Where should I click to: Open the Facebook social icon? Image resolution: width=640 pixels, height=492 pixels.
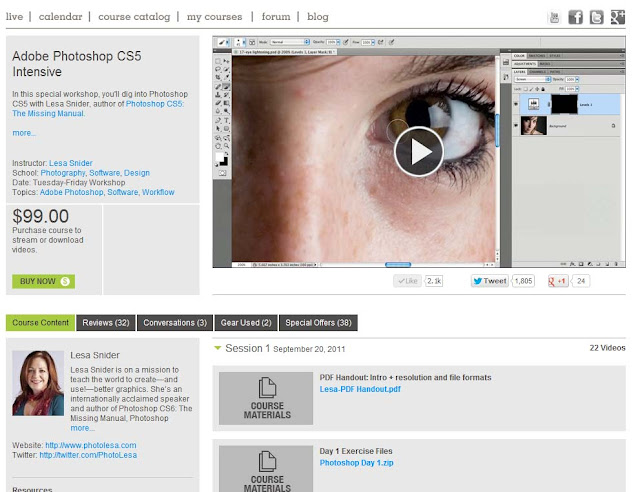576,17
